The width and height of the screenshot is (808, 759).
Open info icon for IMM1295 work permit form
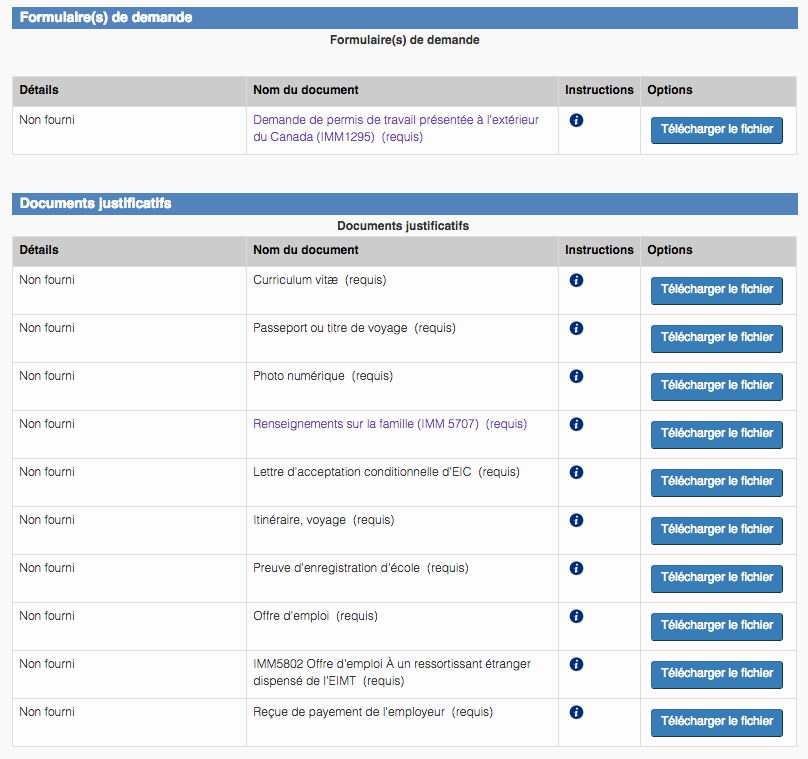tap(576, 120)
